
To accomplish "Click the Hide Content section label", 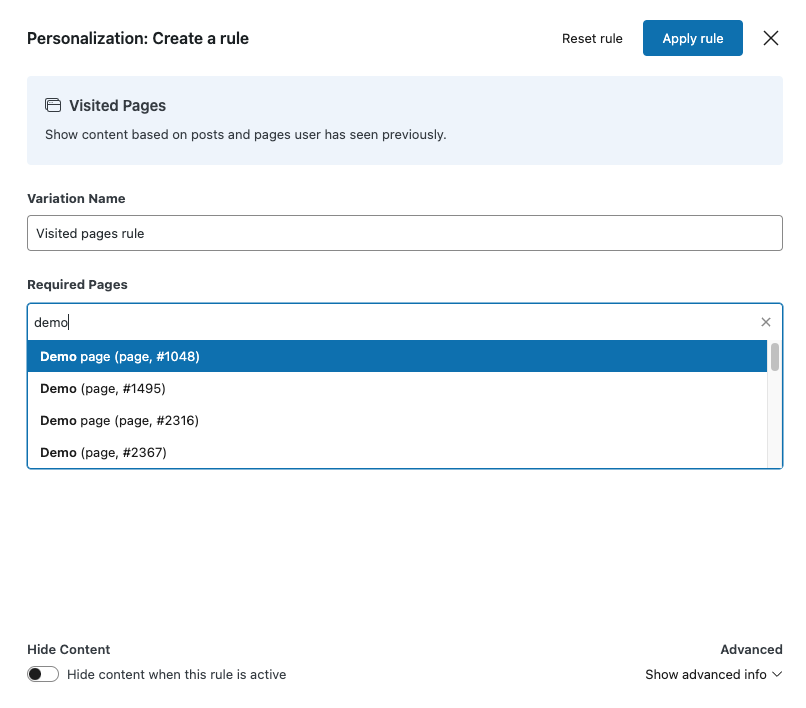I will tap(69, 650).
